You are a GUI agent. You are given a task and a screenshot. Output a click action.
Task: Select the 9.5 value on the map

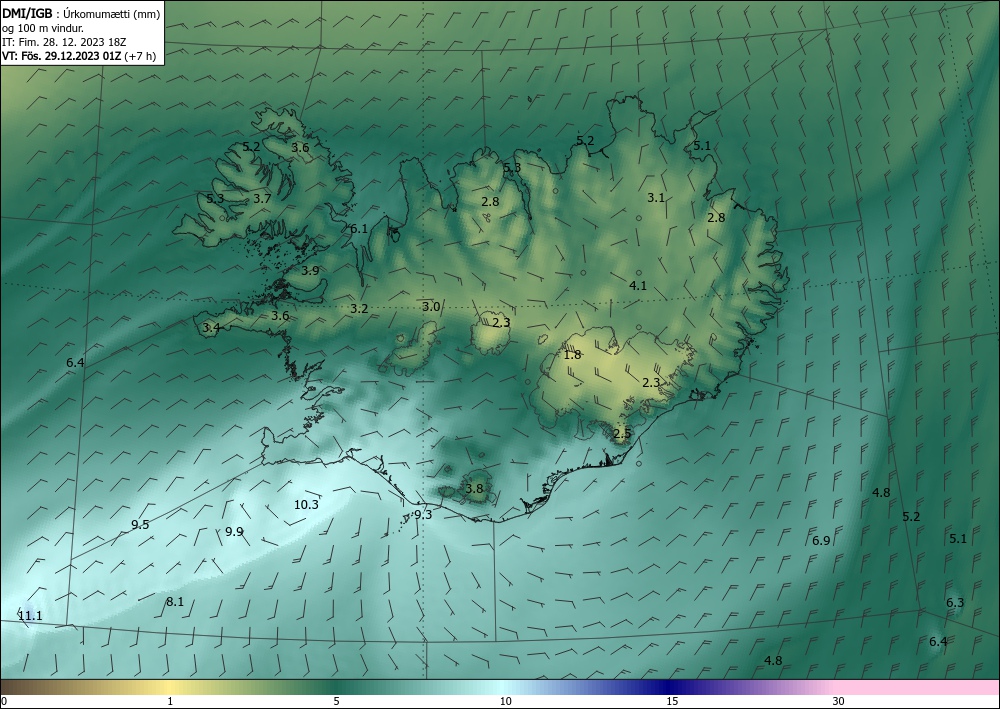point(140,525)
